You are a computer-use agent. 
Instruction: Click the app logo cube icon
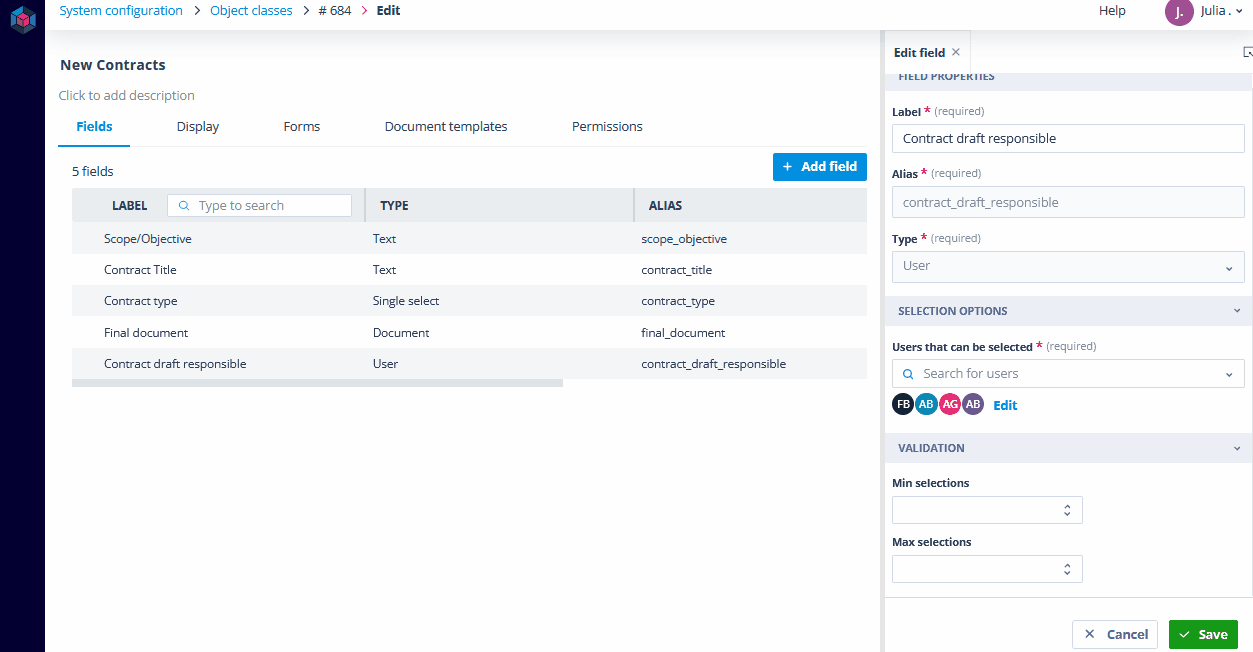tap(23, 19)
